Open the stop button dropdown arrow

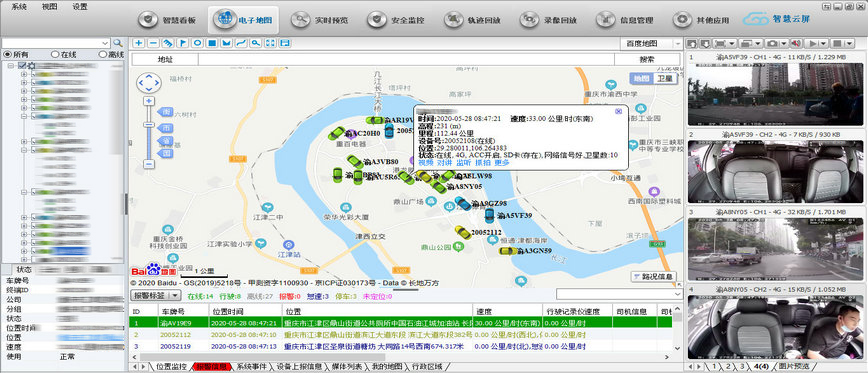tap(850, 43)
